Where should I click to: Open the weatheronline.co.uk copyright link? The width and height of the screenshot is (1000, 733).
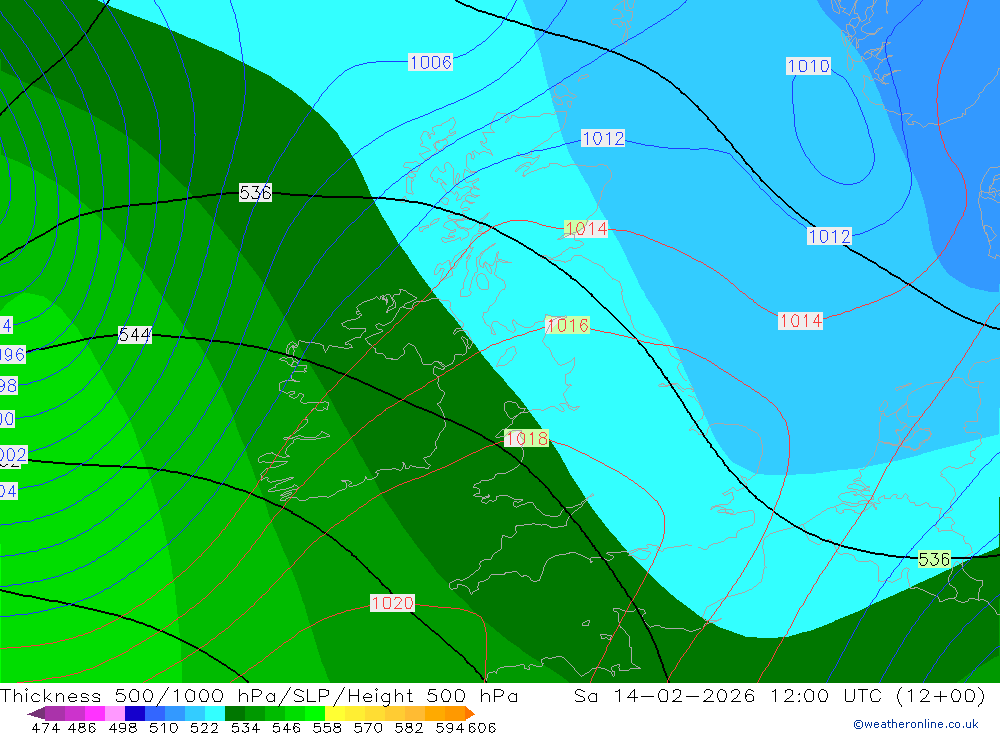[x=916, y=724]
